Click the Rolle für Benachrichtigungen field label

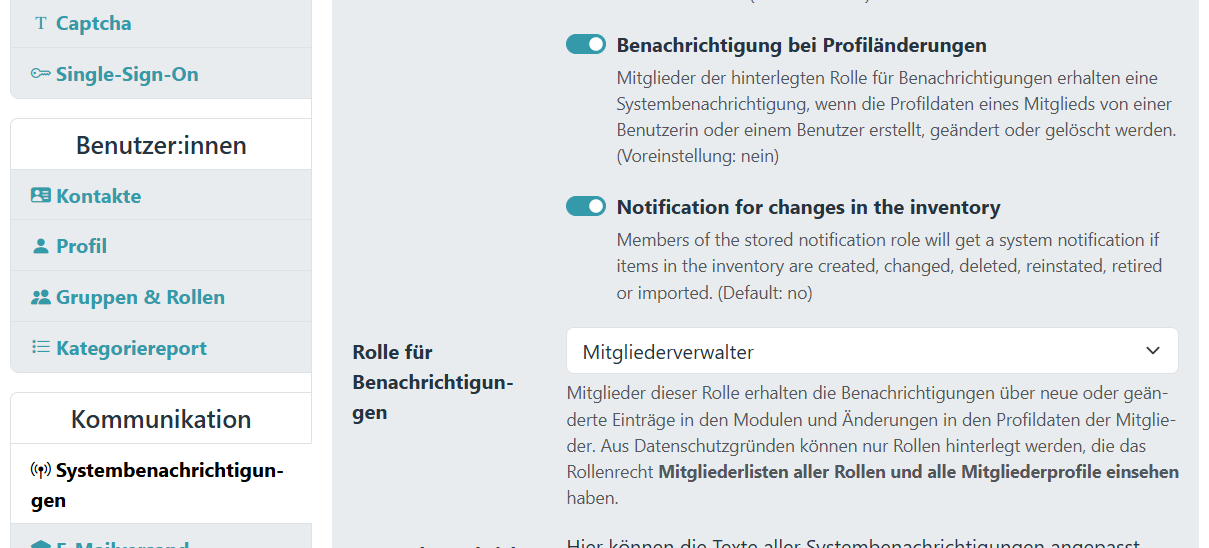click(433, 382)
